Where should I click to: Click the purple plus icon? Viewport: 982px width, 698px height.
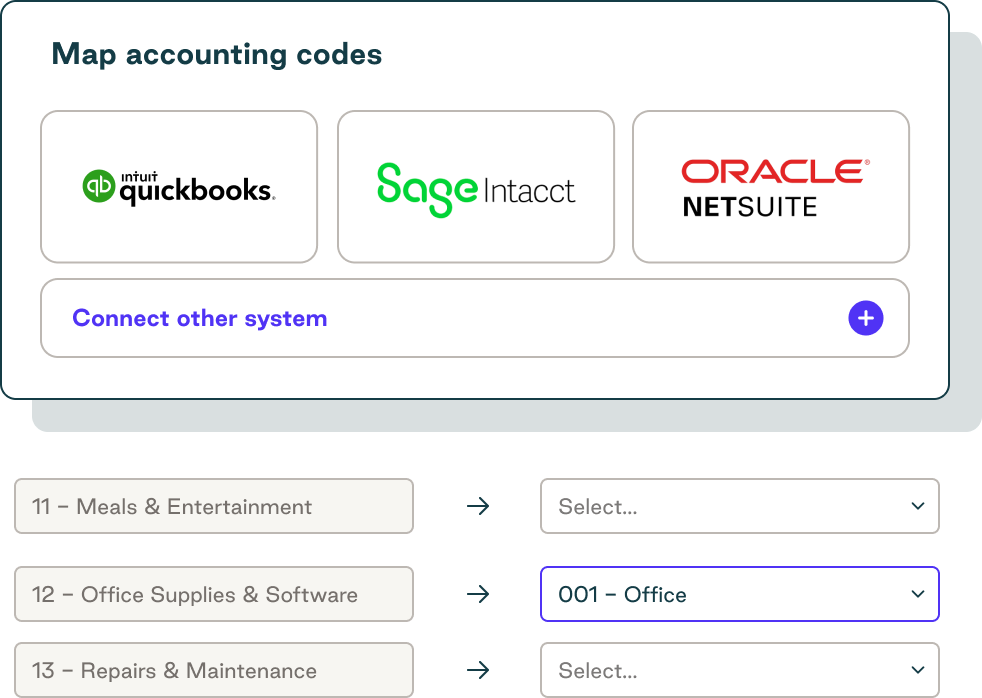(866, 318)
